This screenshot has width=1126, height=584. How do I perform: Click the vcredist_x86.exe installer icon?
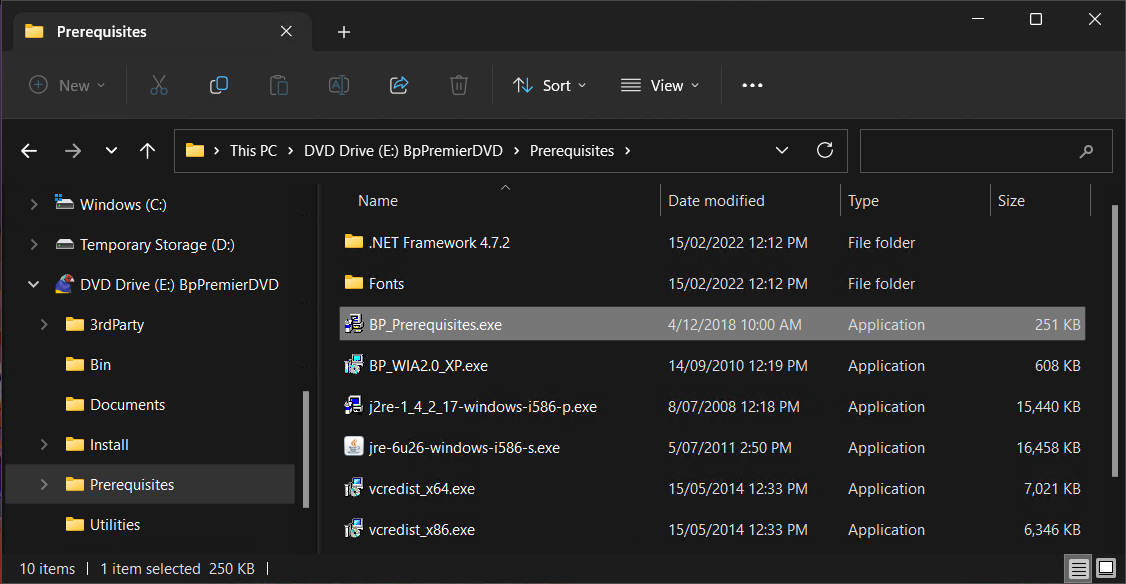point(353,529)
